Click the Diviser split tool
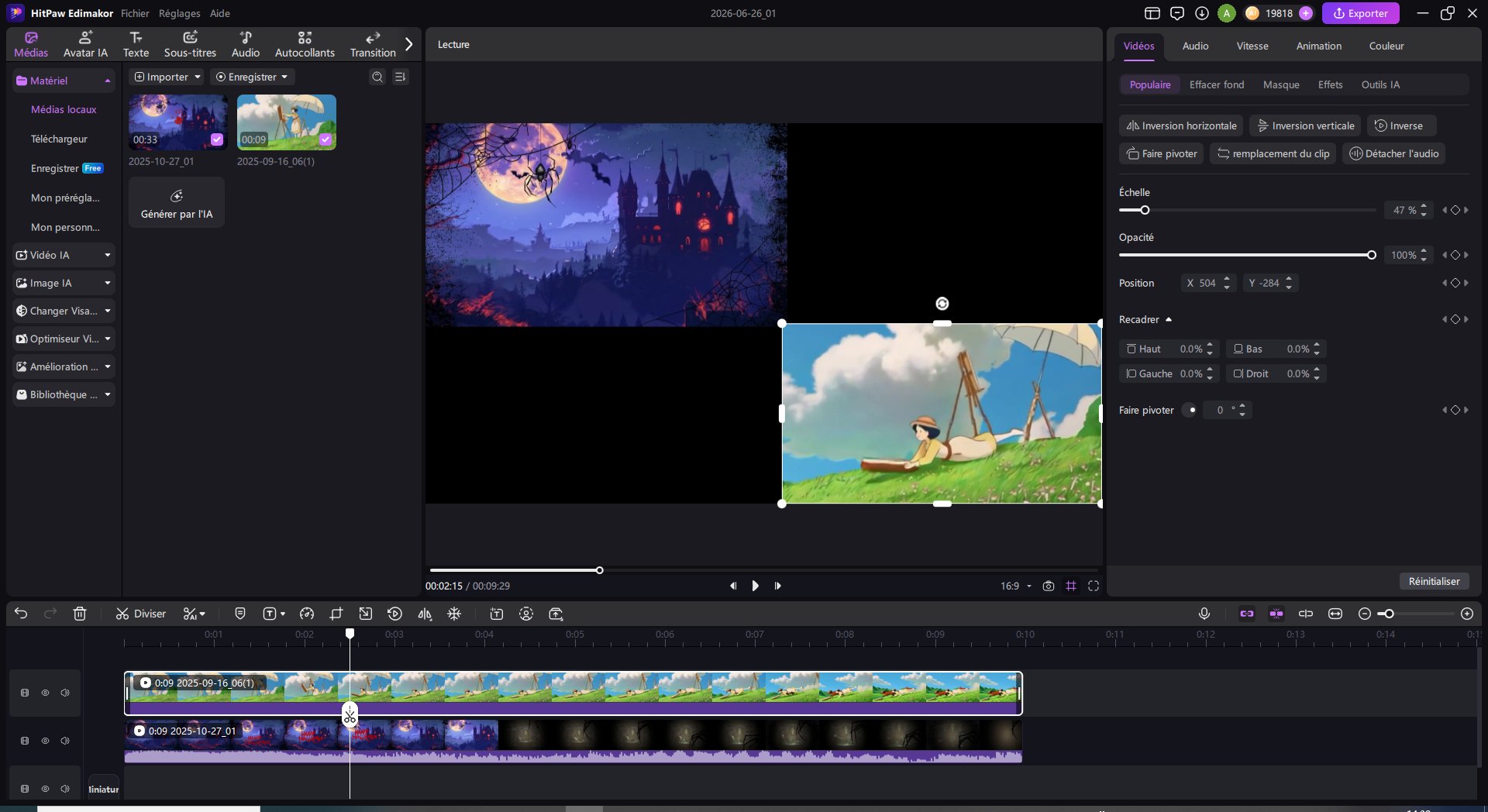 coord(141,614)
